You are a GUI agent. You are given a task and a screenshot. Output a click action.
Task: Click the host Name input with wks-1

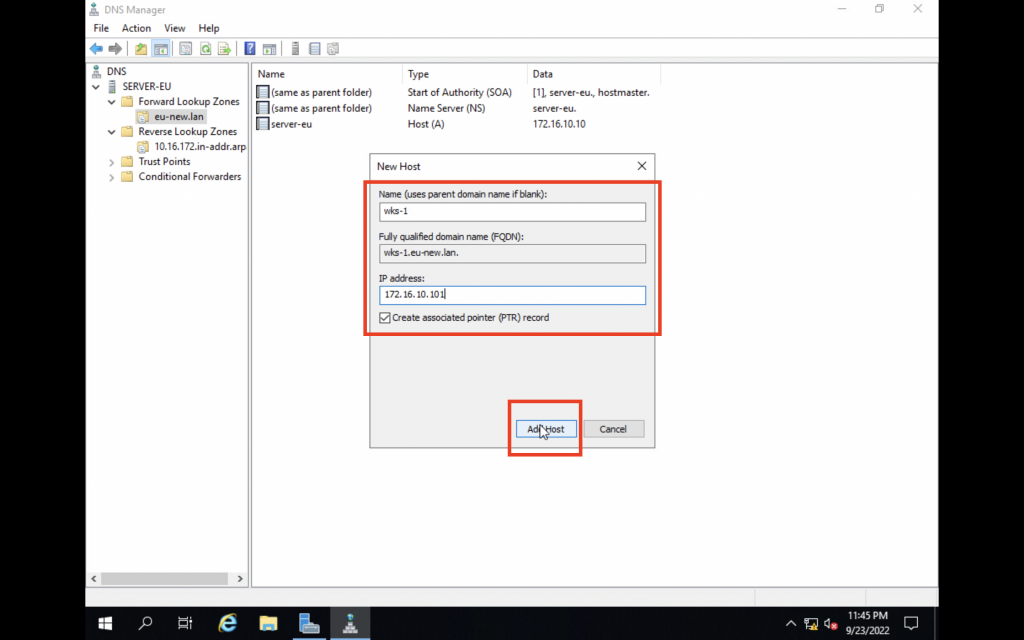tap(512, 212)
